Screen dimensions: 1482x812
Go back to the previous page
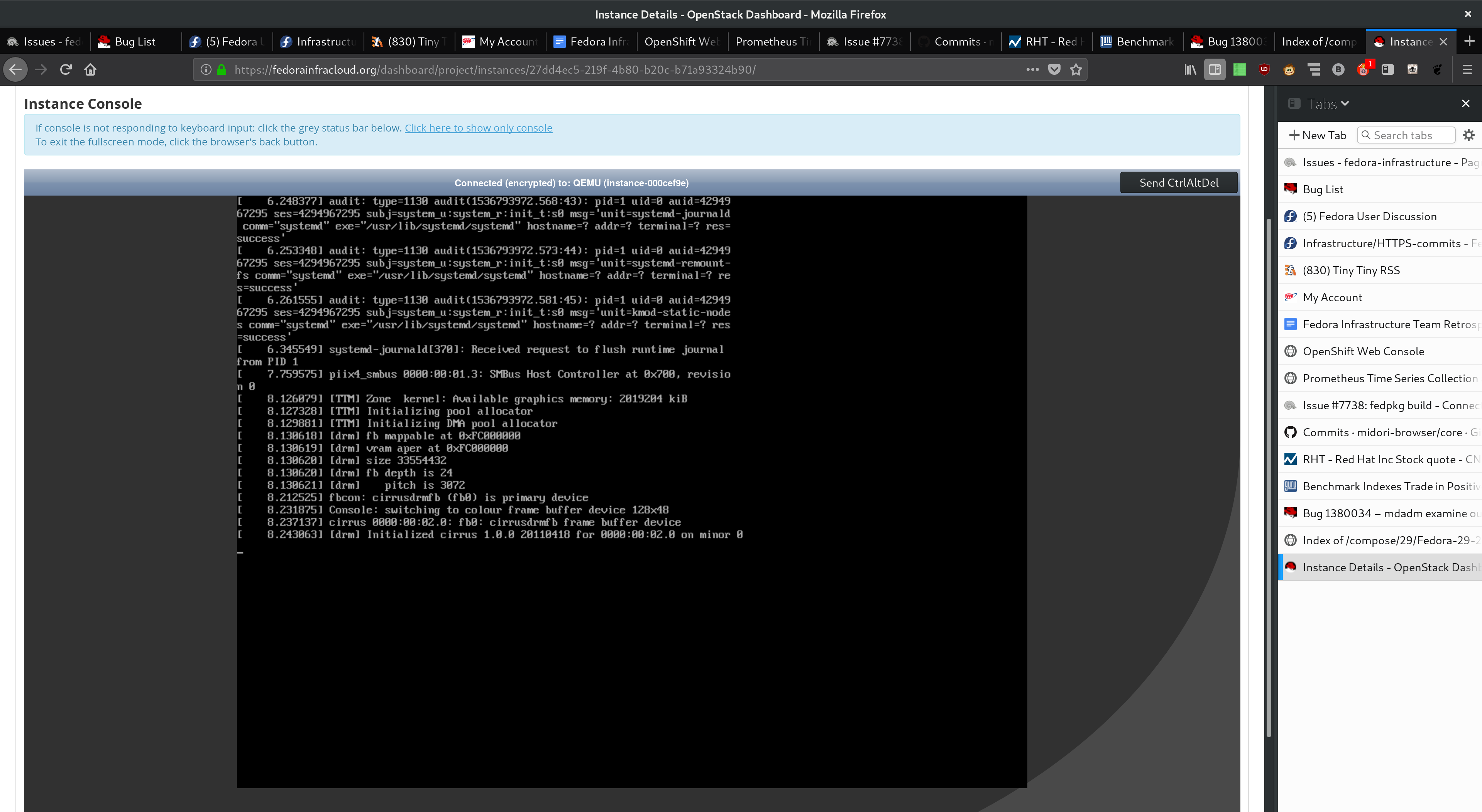tap(15, 69)
